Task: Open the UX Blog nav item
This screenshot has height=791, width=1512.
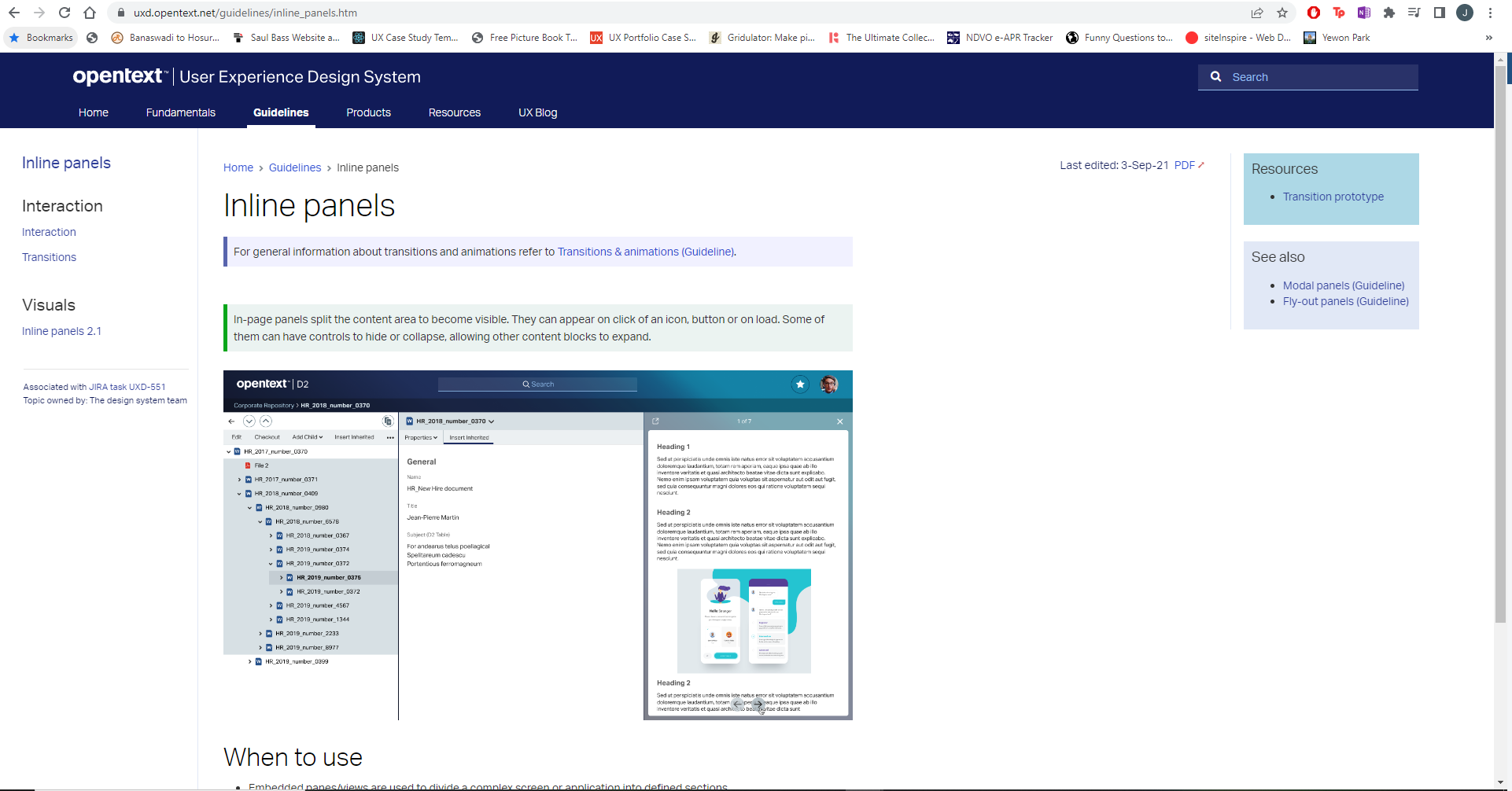Action: pyautogui.click(x=538, y=112)
